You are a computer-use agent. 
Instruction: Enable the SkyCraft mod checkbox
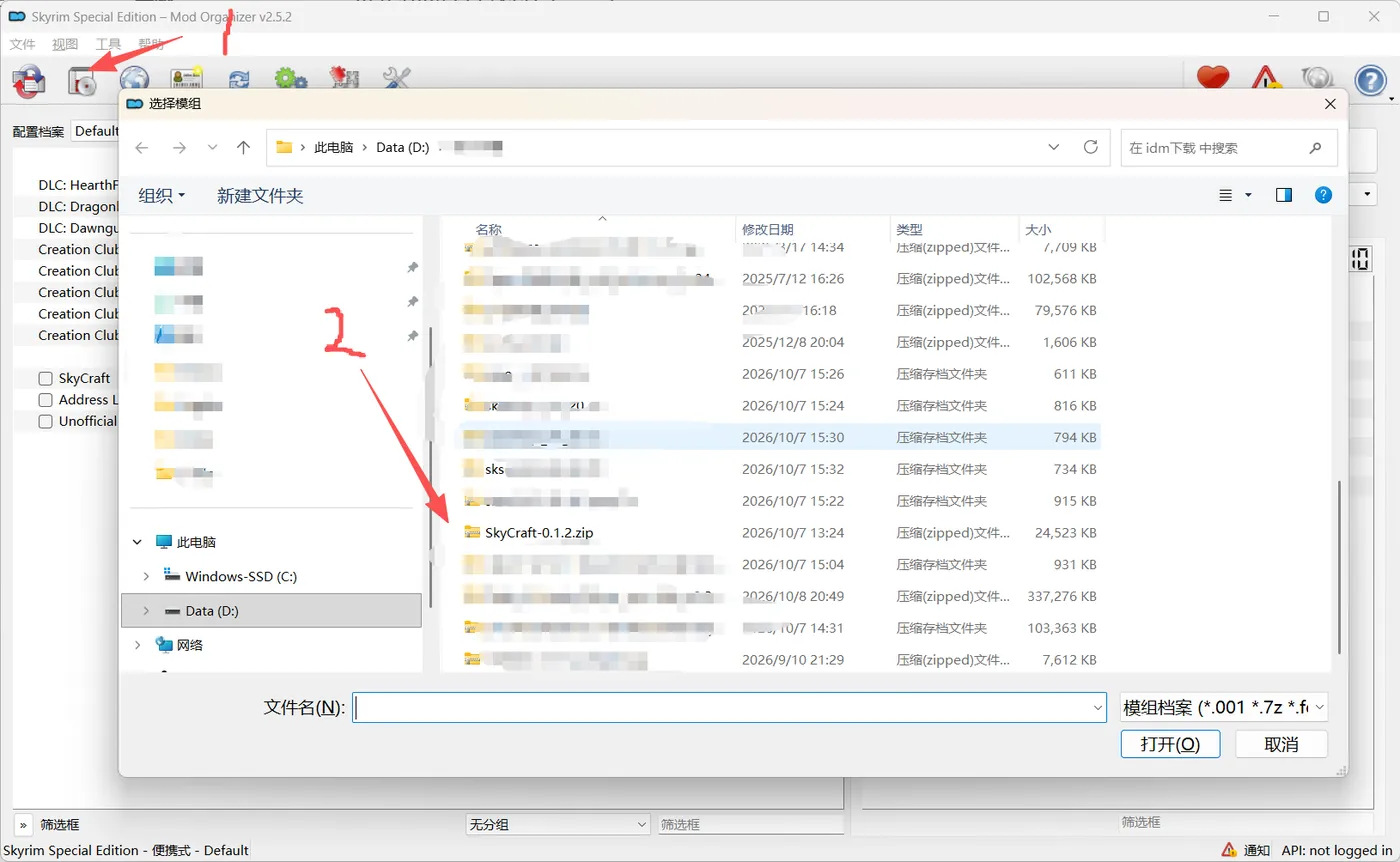coord(45,378)
